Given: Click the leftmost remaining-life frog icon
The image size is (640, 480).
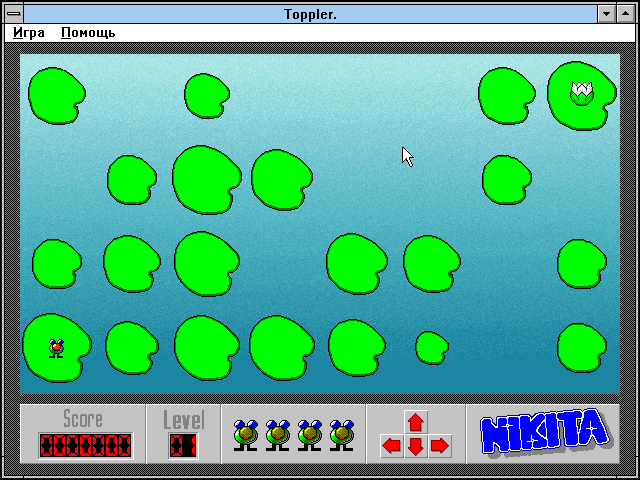Looking at the screenshot, I should tap(246, 435).
